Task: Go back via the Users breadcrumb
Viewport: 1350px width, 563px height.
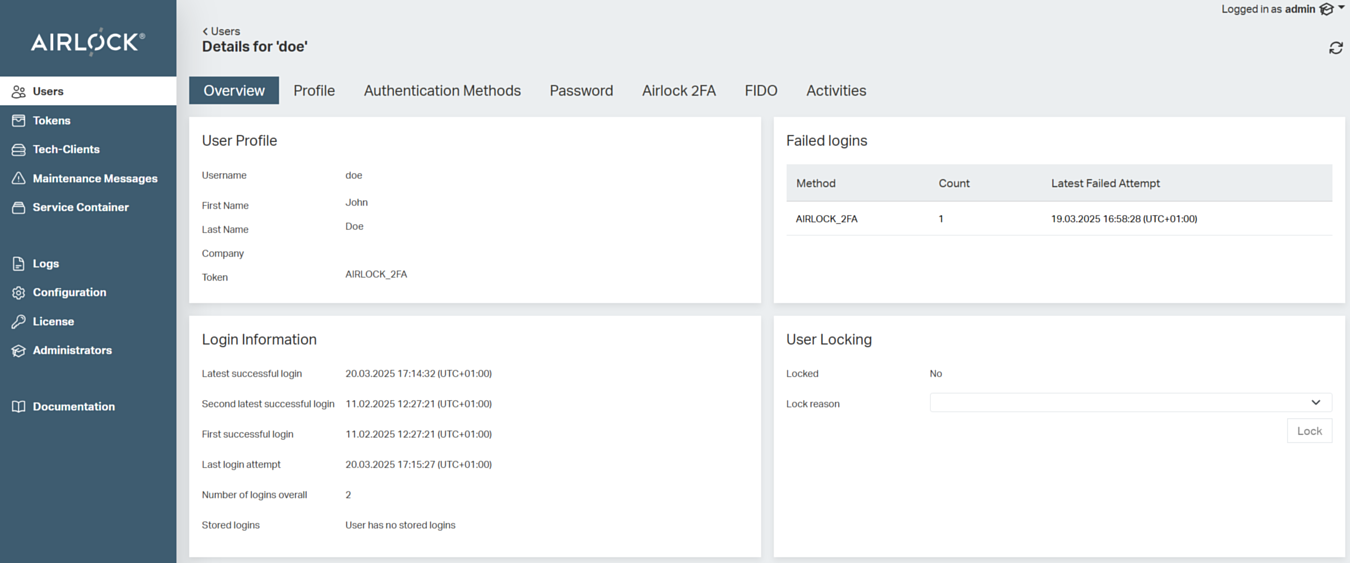Action: pyautogui.click(x=221, y=31)
